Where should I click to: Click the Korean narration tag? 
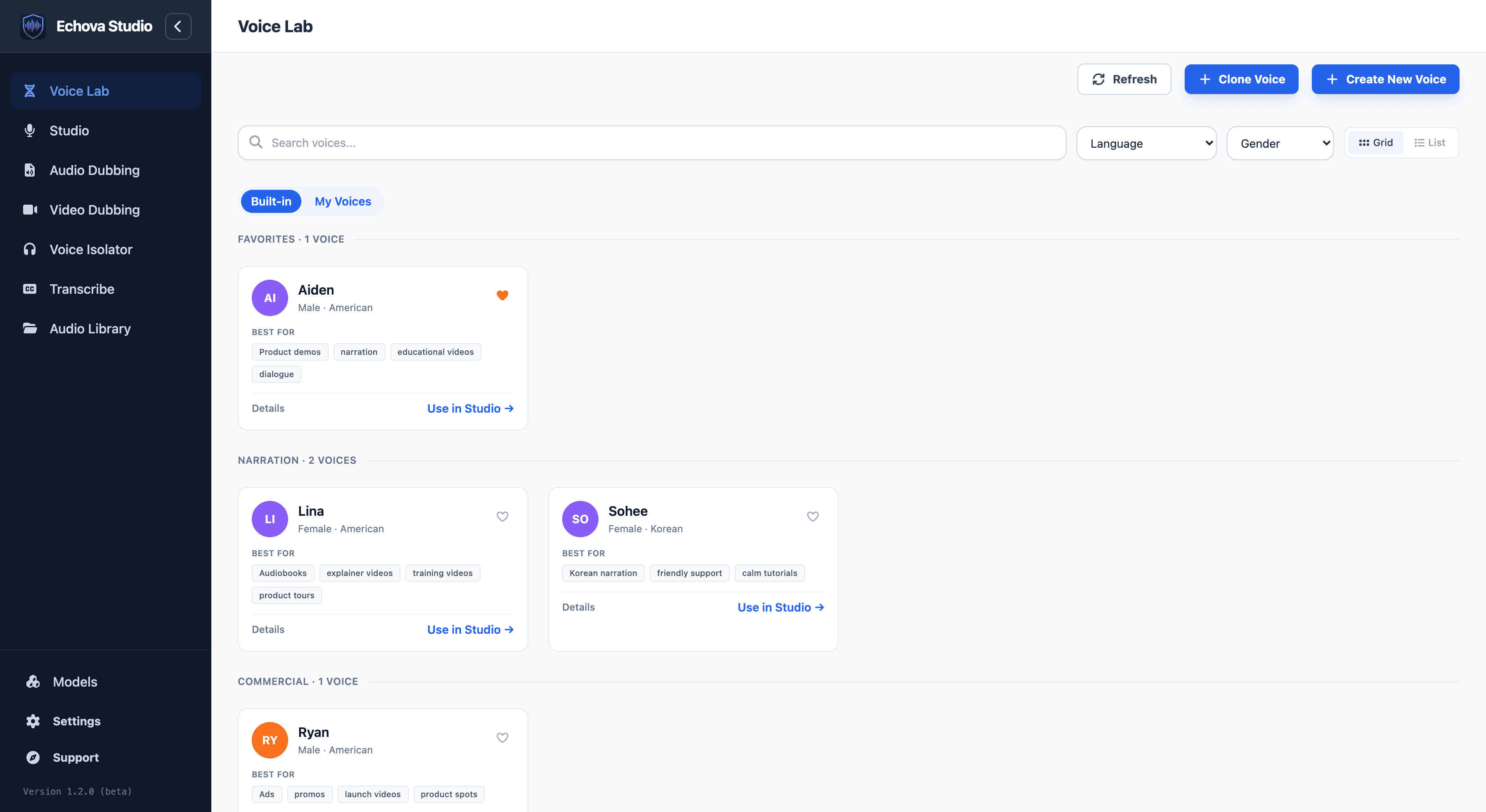(603, 573)
